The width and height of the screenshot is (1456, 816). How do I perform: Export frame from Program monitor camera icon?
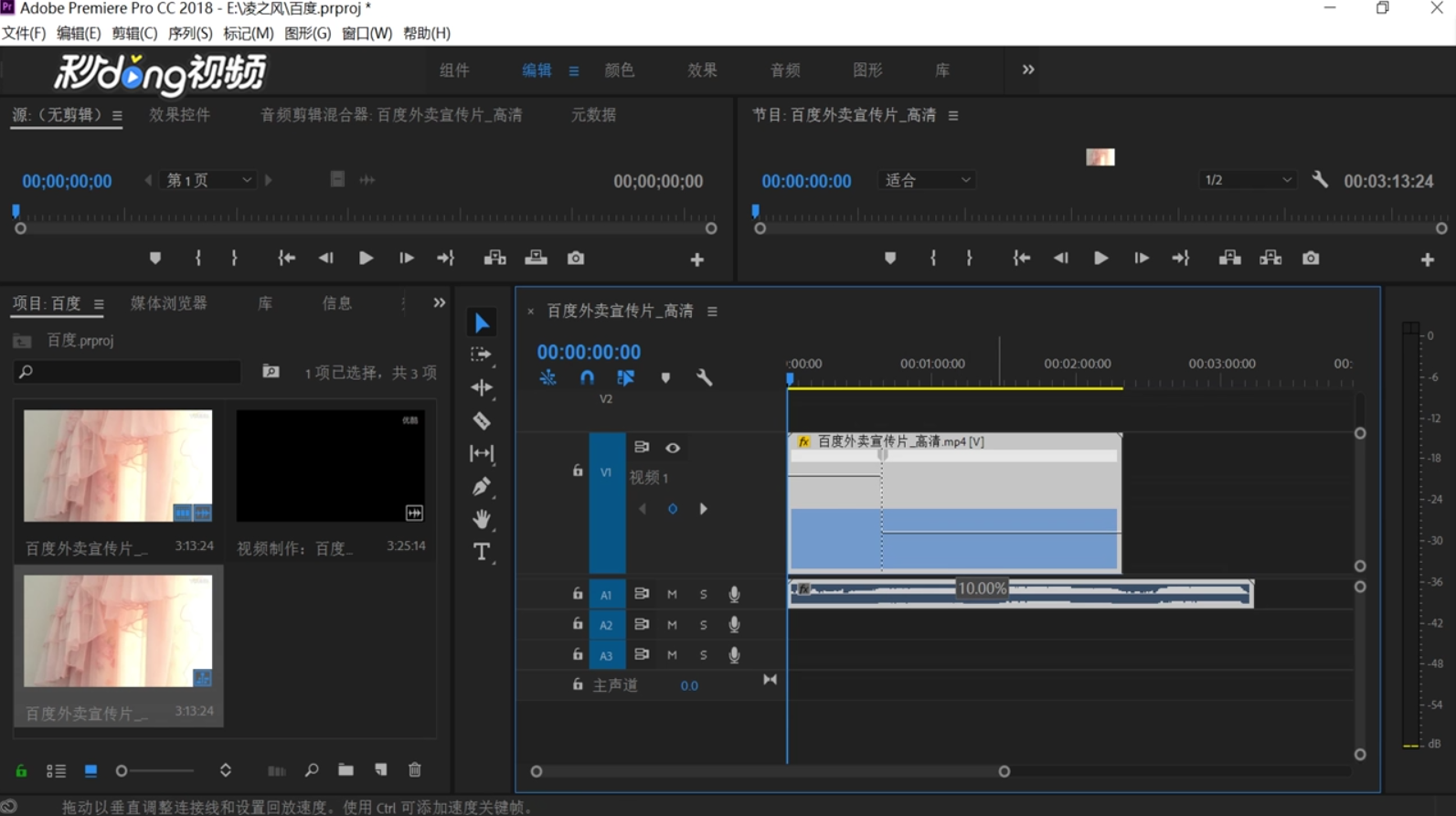(1311, 259)
